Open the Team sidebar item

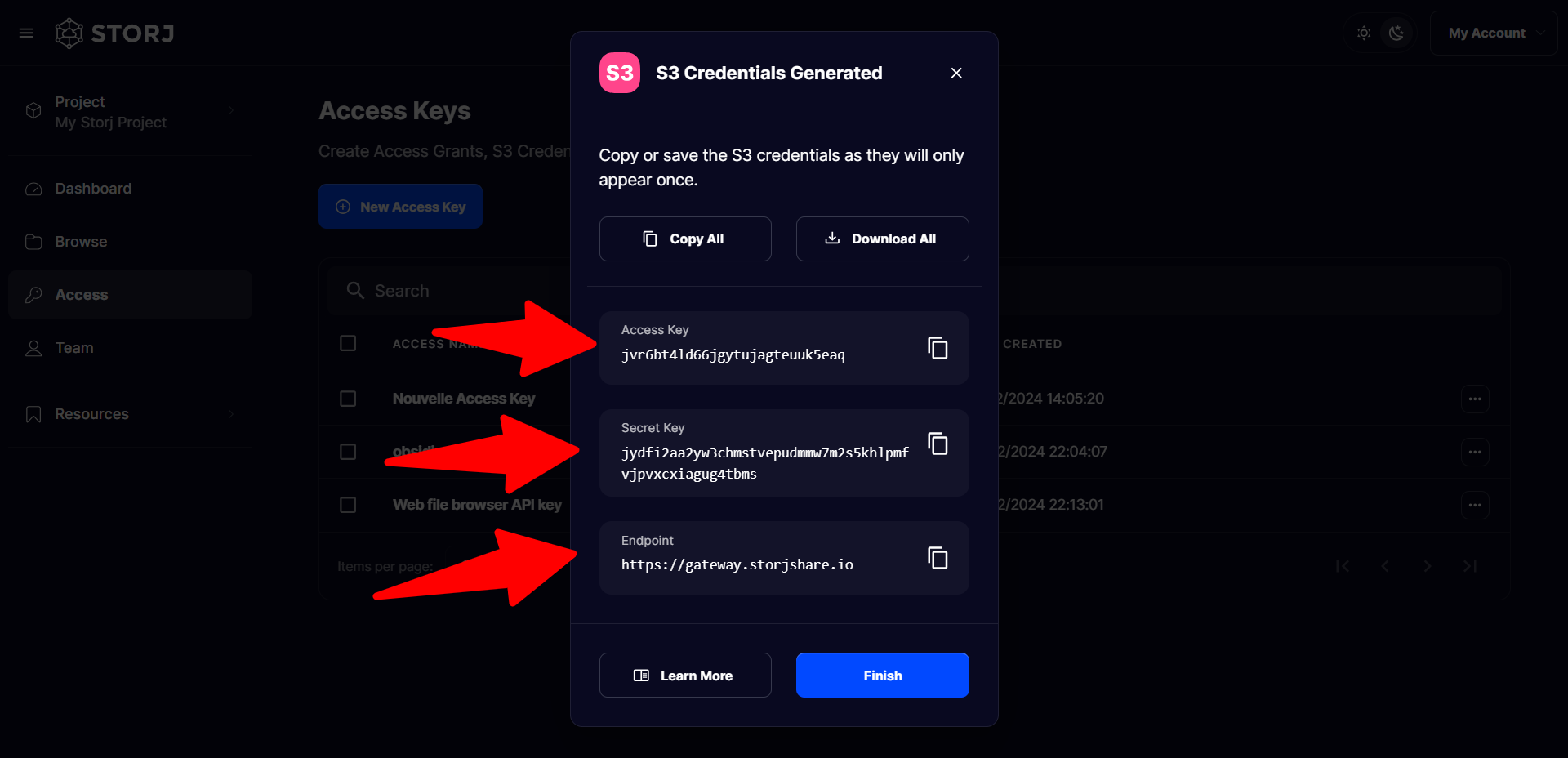point(74,348)
